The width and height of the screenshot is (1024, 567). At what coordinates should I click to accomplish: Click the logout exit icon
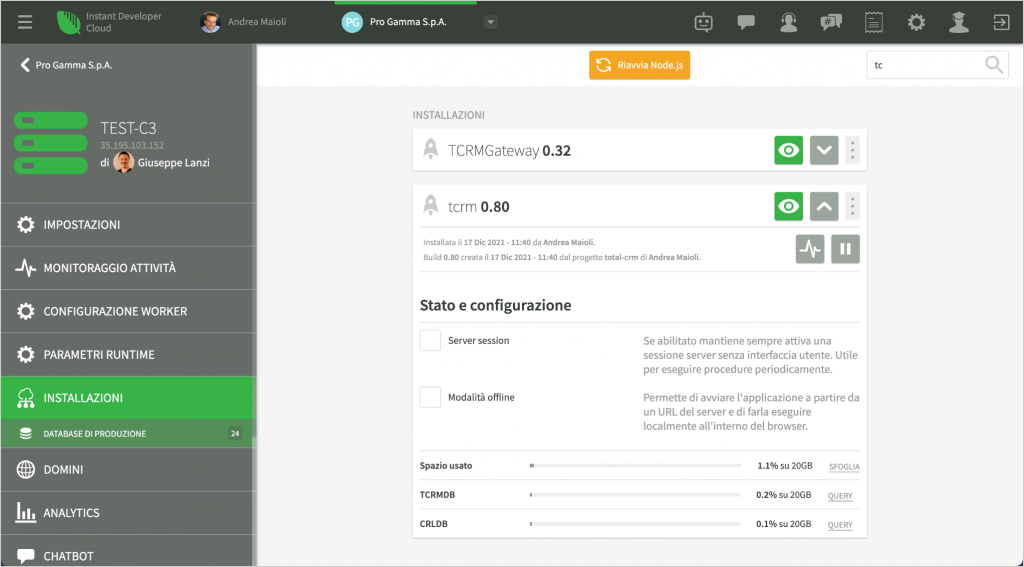tap(1001, 22)
